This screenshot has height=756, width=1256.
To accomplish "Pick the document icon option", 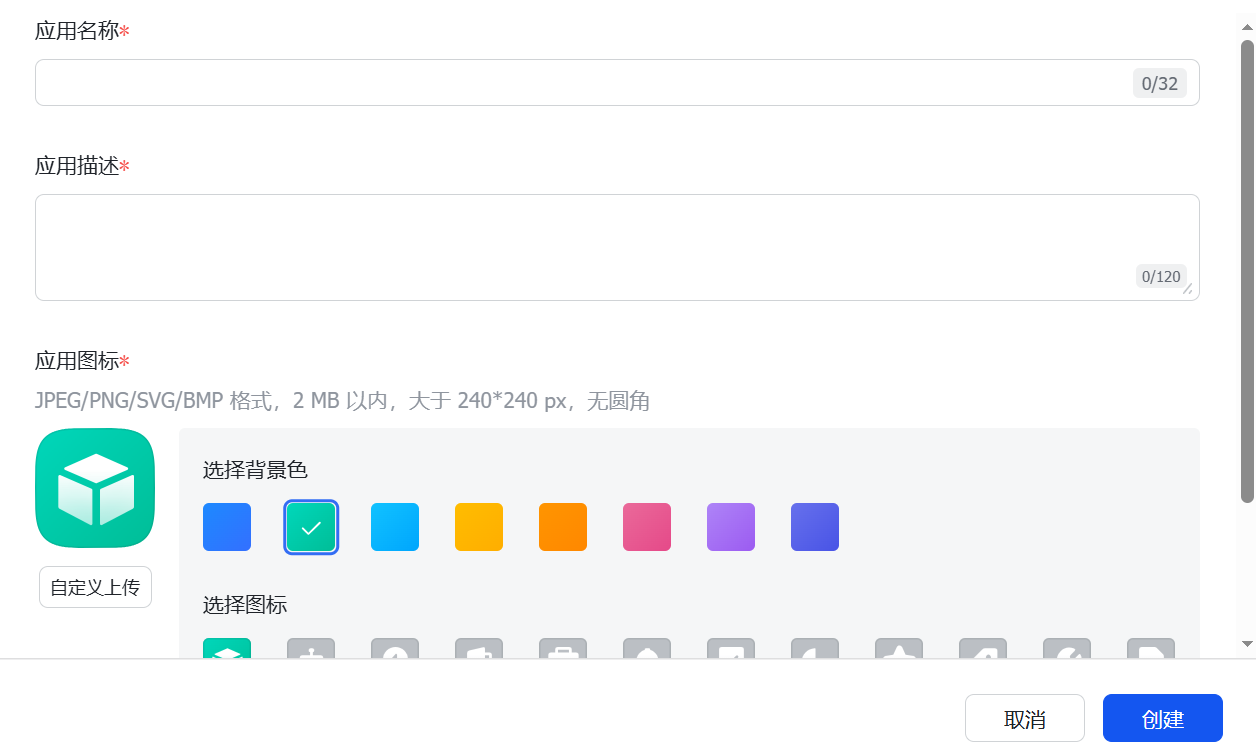I will [x=1151, y=649].
